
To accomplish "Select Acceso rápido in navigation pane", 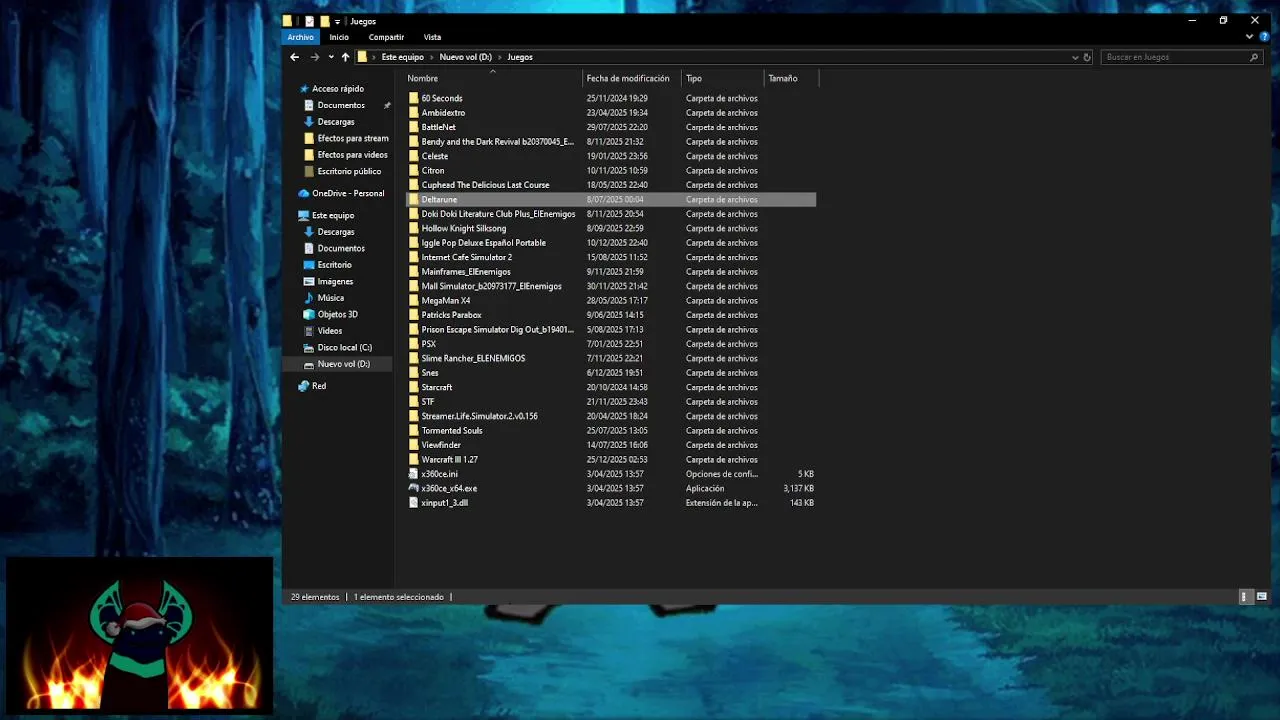I will (x=337, y=89).
